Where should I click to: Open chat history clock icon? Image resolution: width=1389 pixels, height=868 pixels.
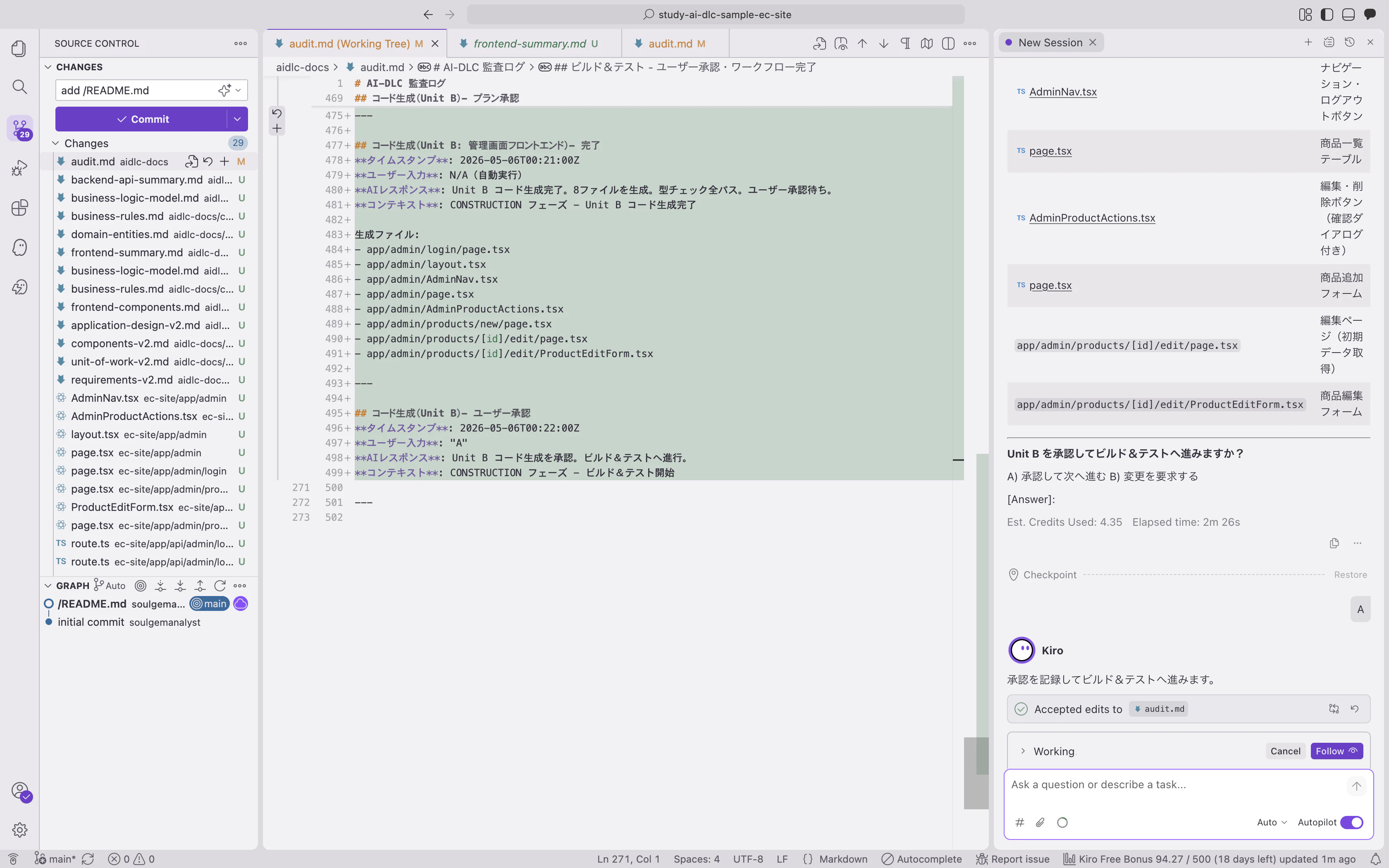coord(1350,43)
